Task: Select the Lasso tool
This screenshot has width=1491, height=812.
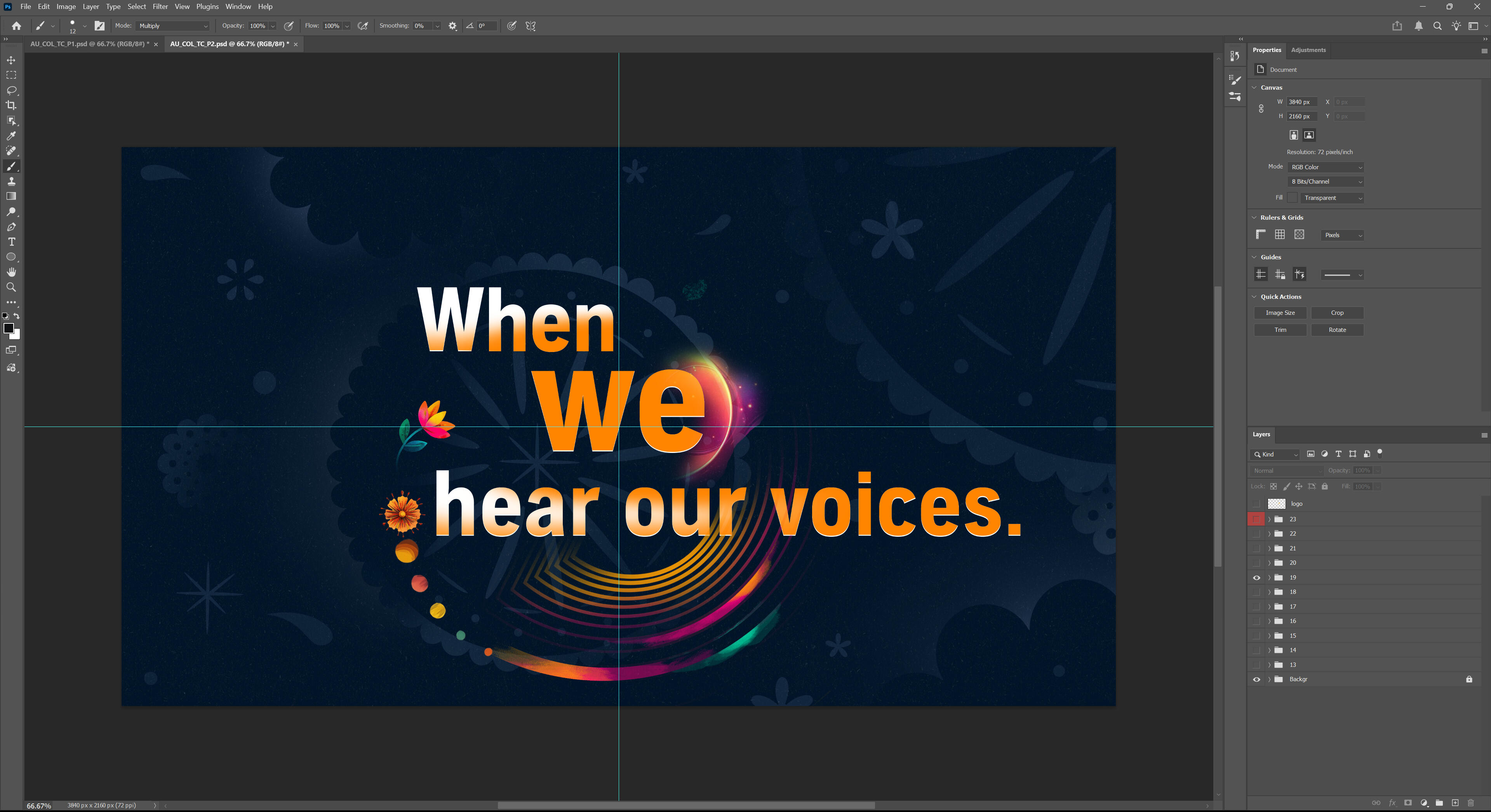Action: point(11,90)
